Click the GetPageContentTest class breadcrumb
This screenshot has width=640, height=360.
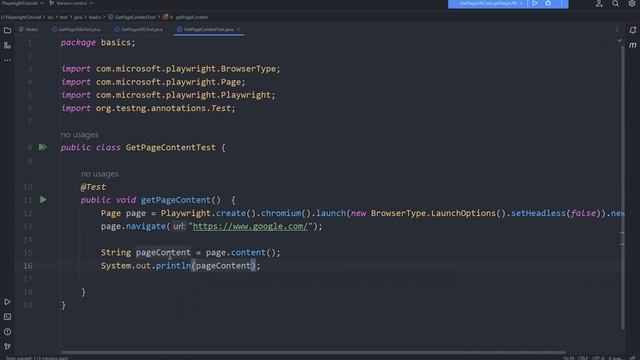(x=132, y=17)
